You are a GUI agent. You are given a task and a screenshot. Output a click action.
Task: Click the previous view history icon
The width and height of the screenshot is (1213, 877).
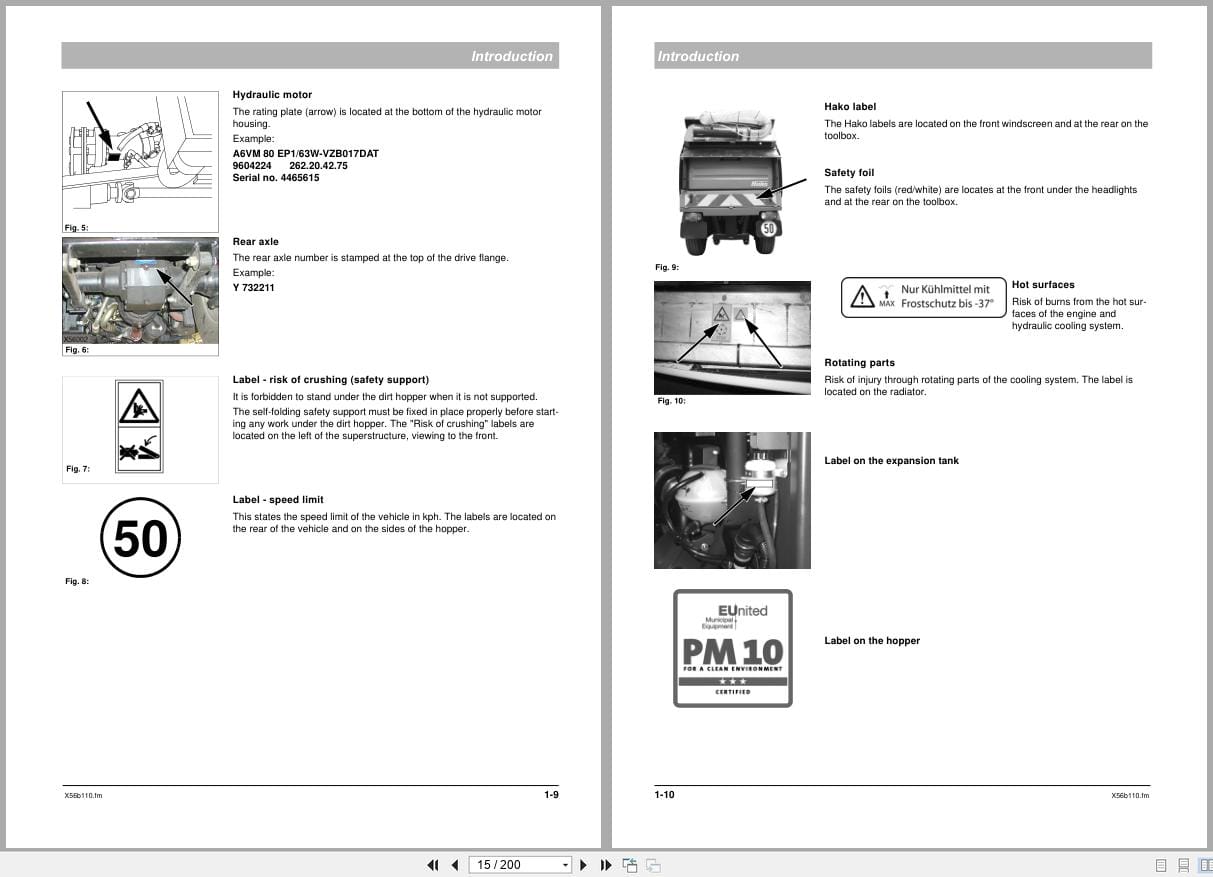(x=630, y=864)
